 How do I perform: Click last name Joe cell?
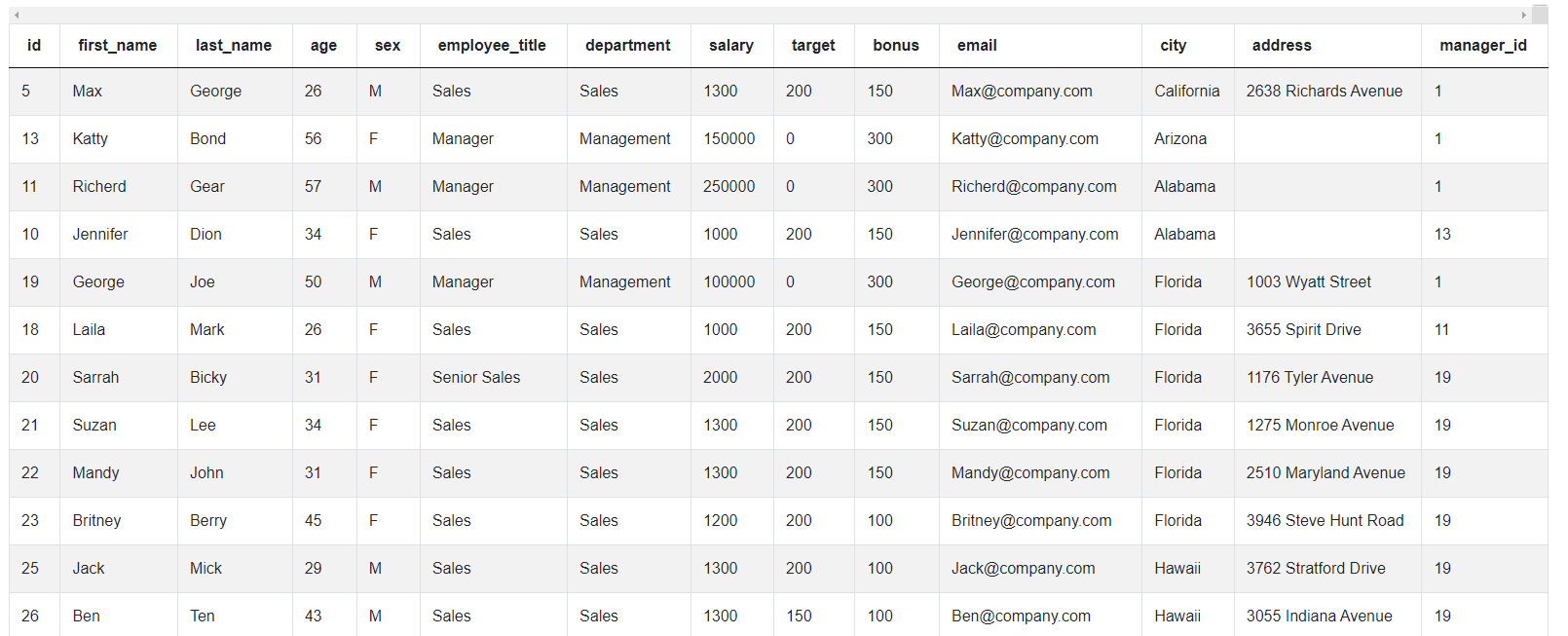235,282
